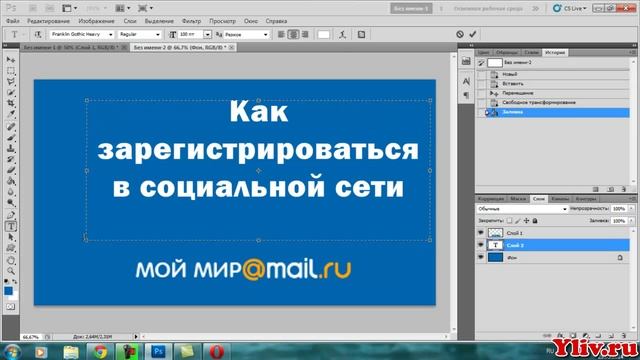Align text left

click(x=281, y=35)
